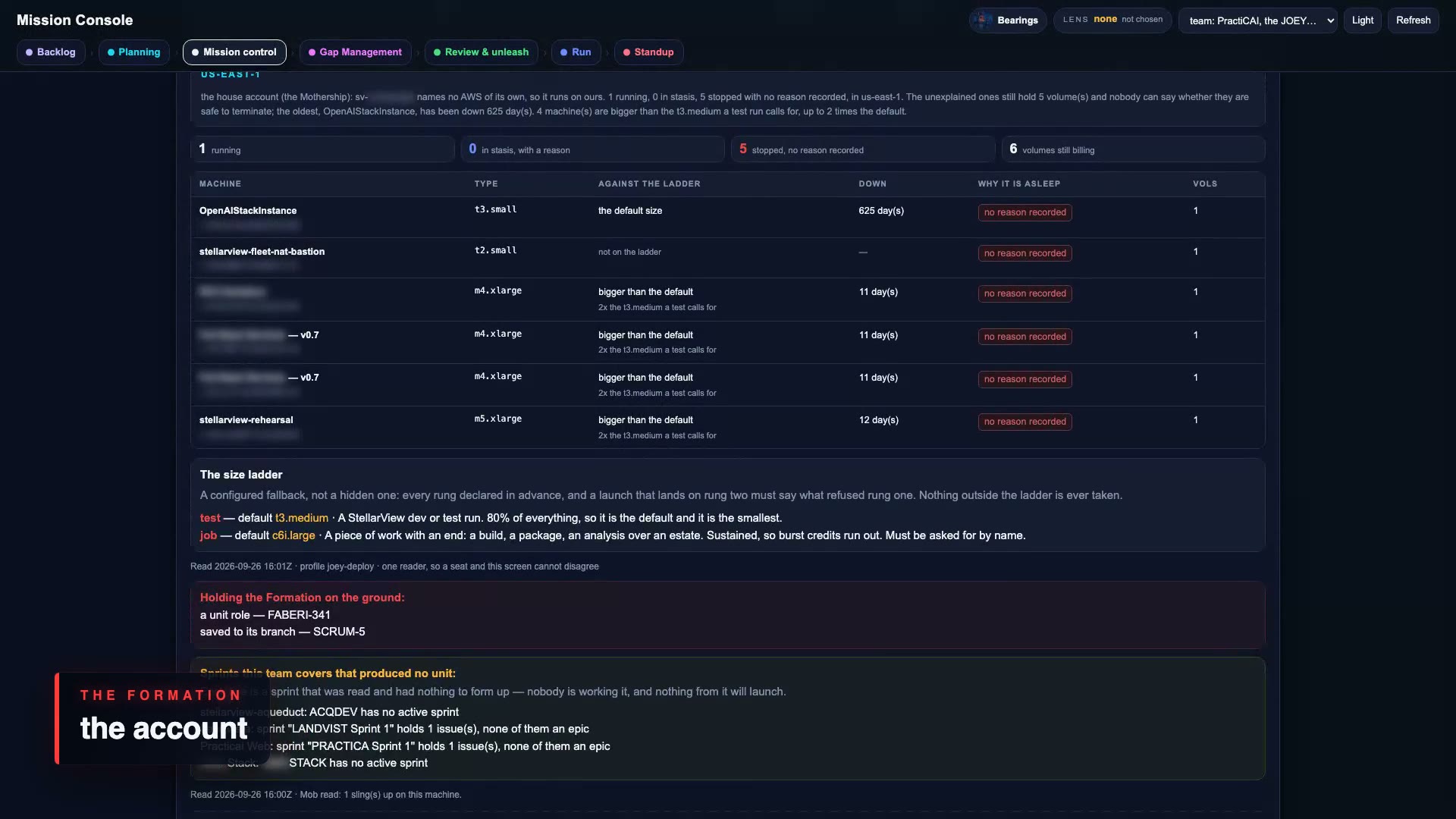The height and width of the screenshot is (819, 1456).
Task: Click the Refresh button
Action: (1414, 20)
